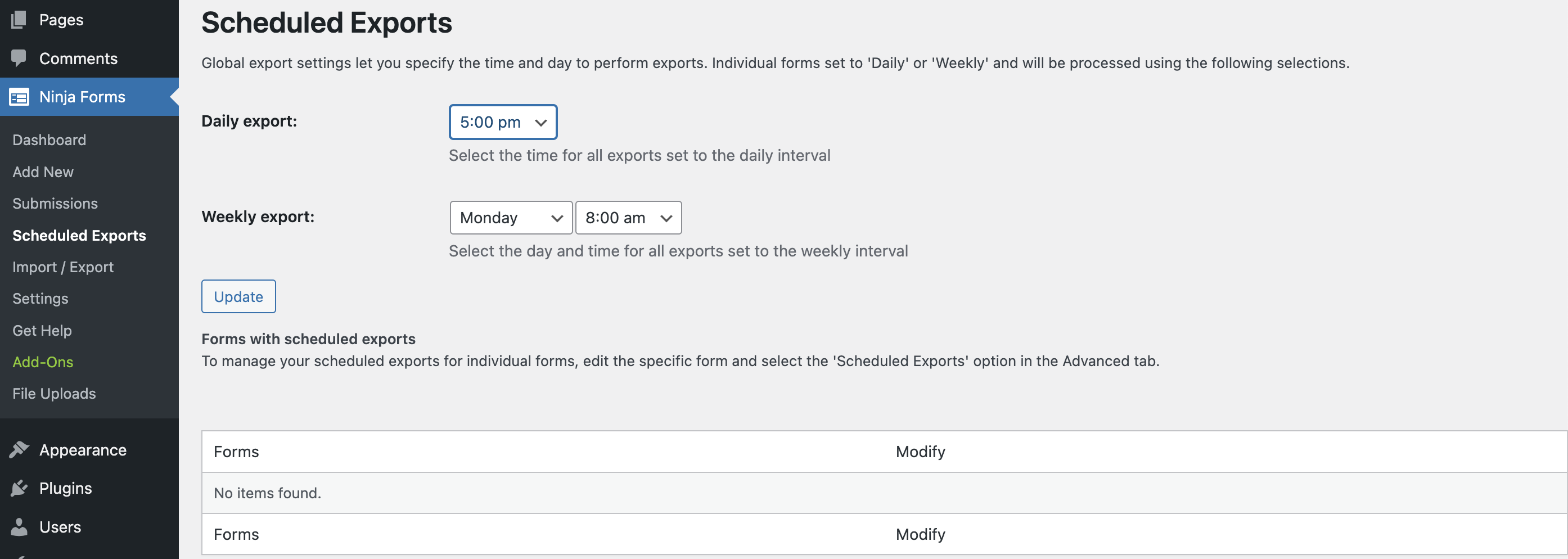Viewport: 1568px width, 559px height.
Task: Open the Plugins icon
Action: [19, 488]
